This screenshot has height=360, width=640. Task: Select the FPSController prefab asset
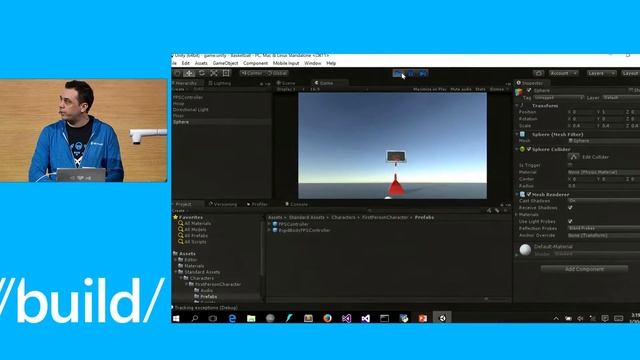tap(293, 224)
